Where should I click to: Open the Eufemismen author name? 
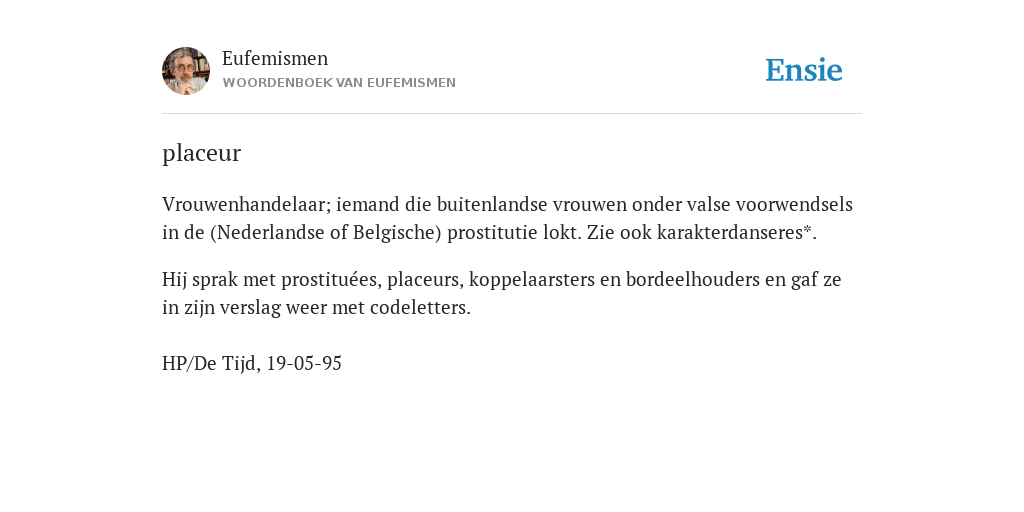click(x=275, y=58)
